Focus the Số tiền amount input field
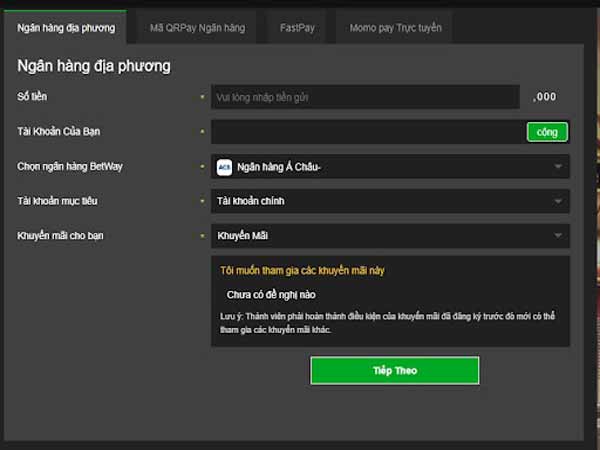600x450 pixels. pyautogui.click(x=365, y=97)
